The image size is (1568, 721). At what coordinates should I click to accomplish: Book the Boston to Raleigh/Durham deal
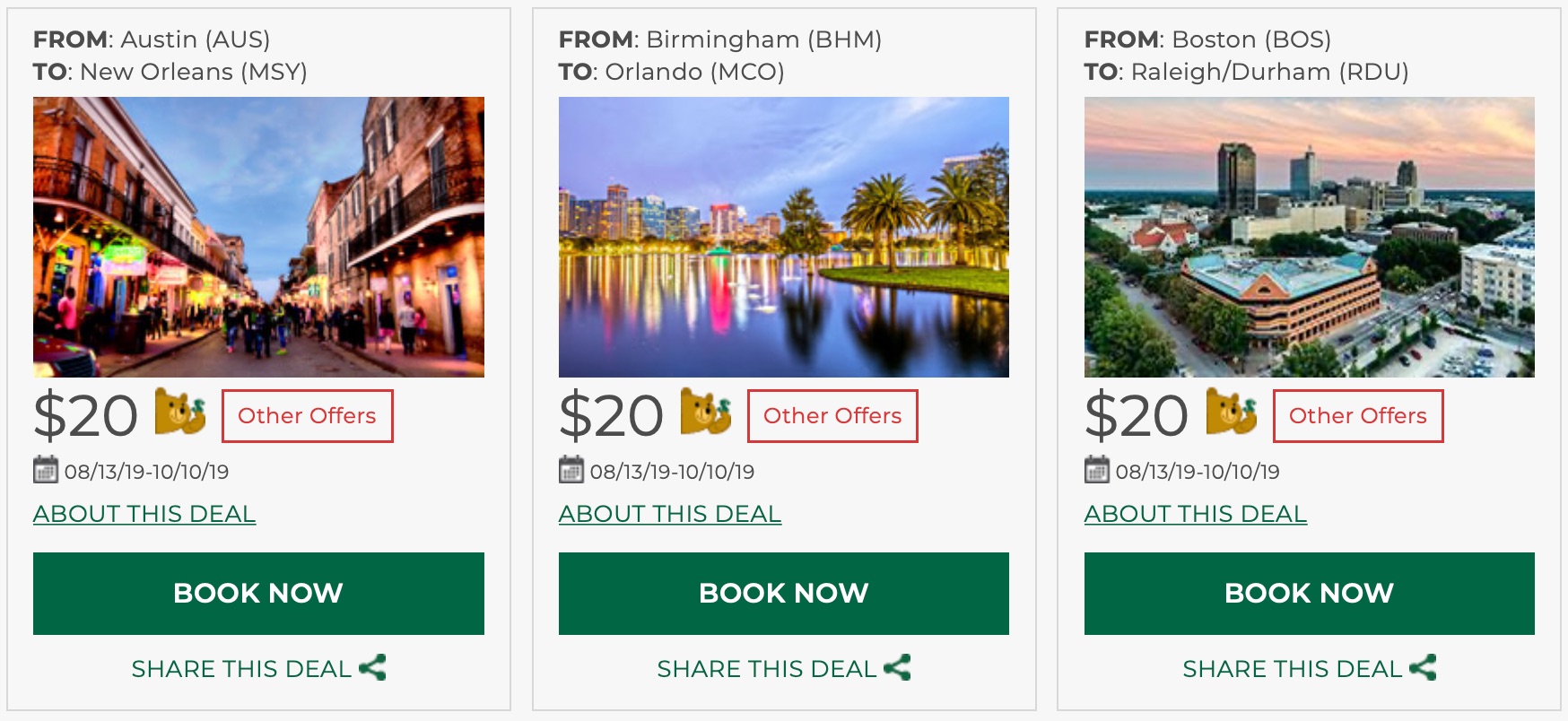click(1309, 594)
